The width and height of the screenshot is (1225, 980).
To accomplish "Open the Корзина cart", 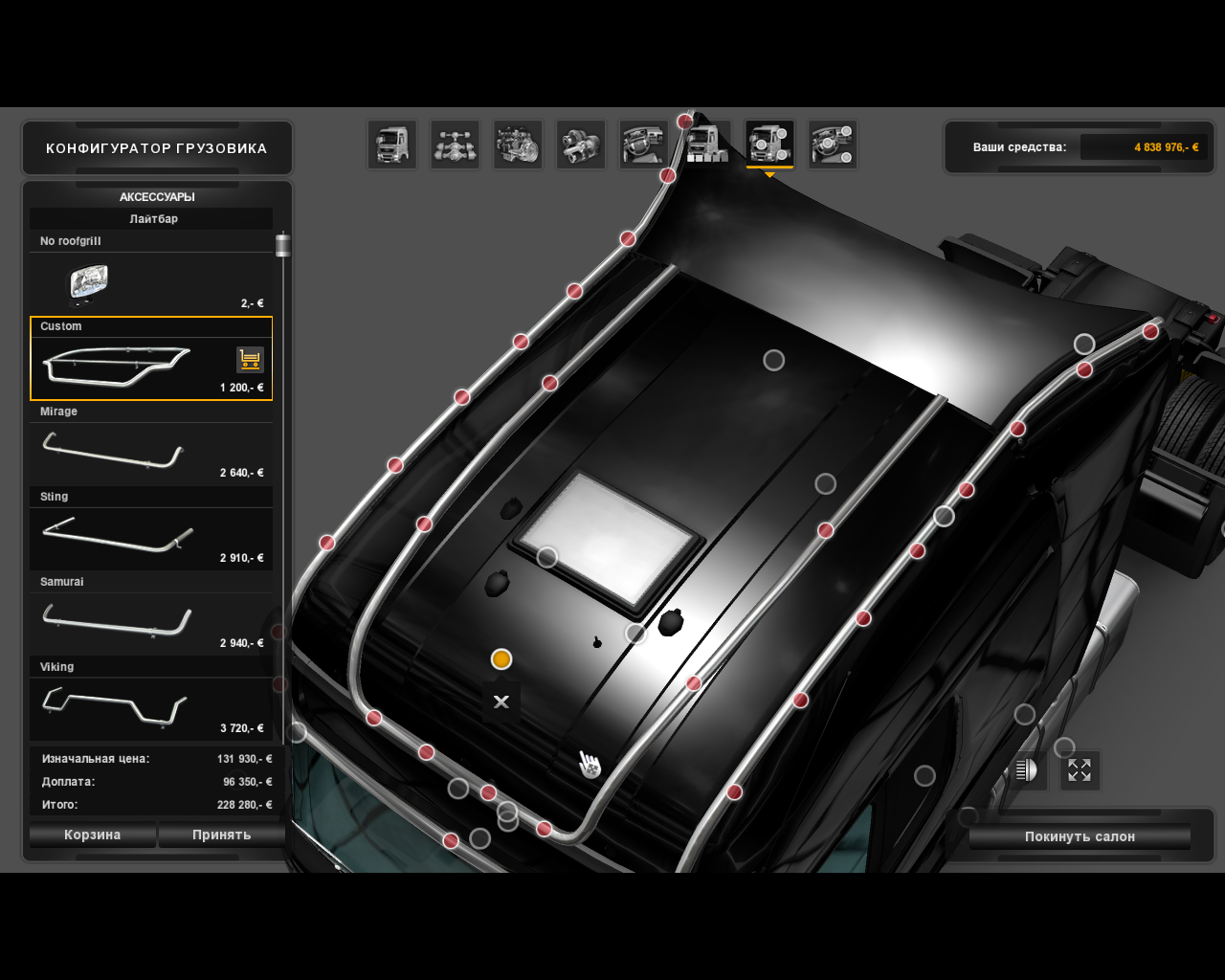I will (x=92, y=835).
